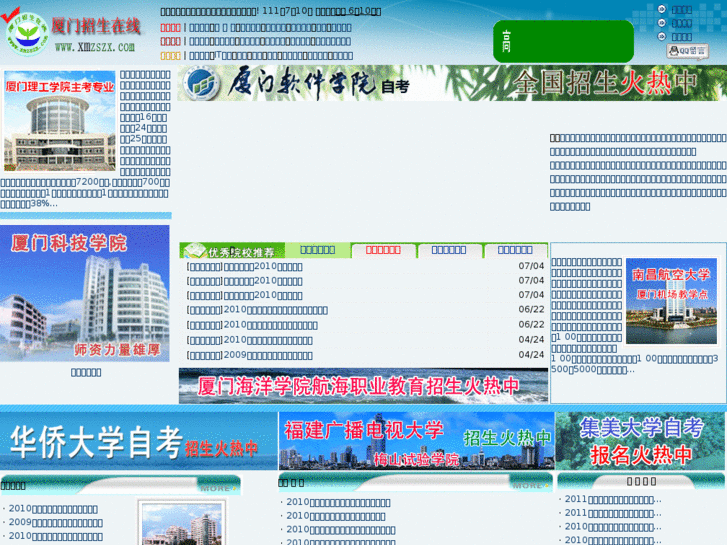
Task: Click the penguin icon on QQ留言
Action: click(x=674, y=50)
